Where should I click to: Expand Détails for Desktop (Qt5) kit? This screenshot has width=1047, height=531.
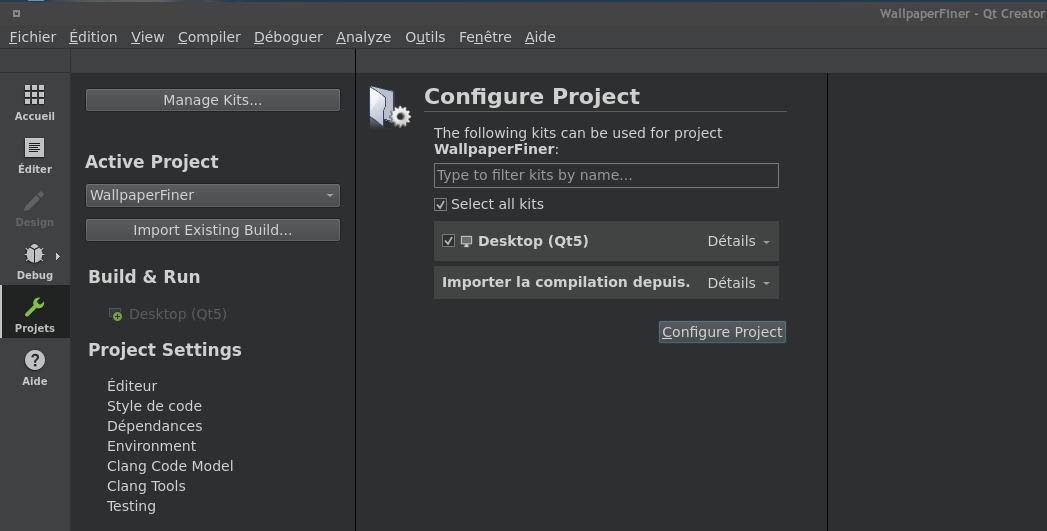(739, 241)
